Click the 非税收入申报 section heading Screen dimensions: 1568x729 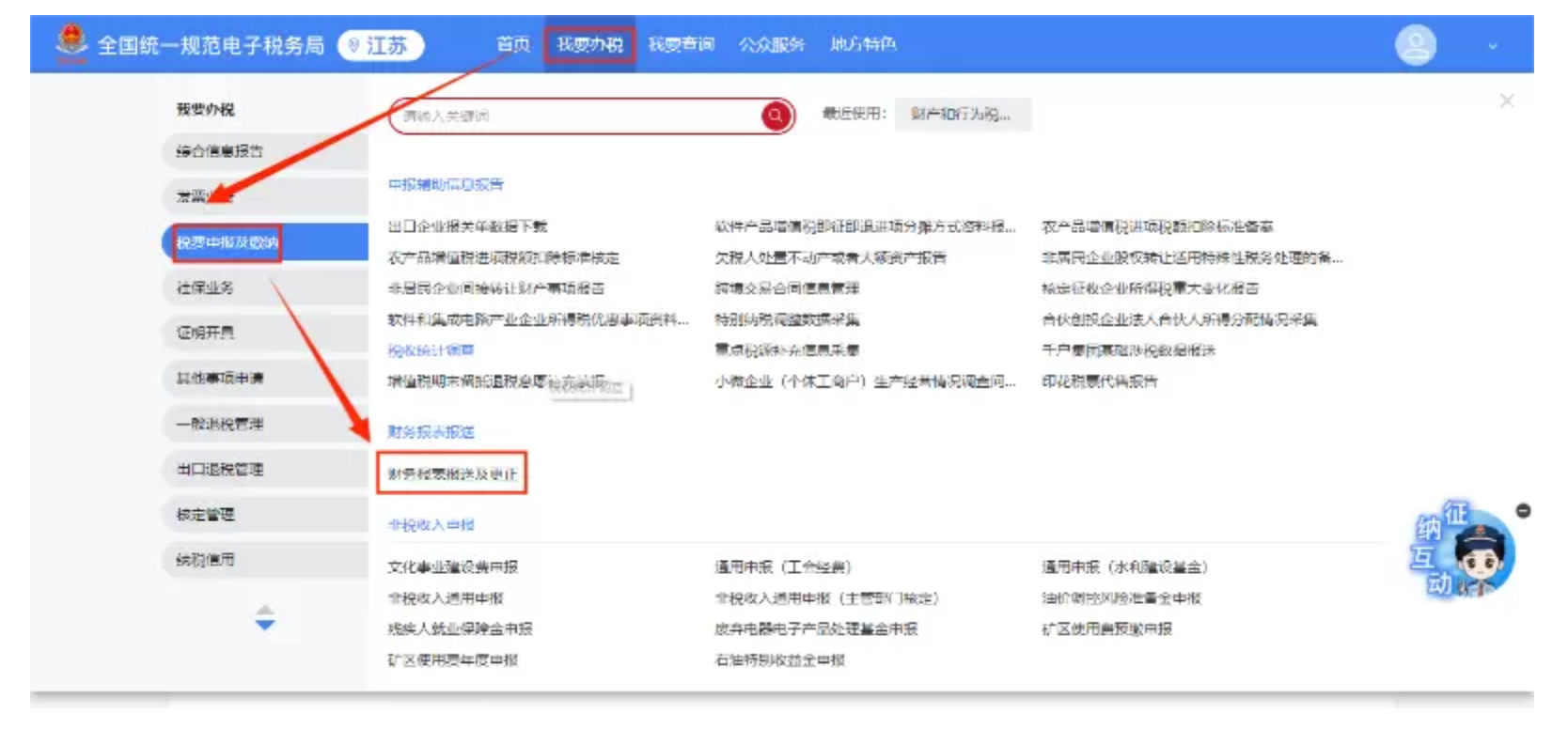[431, 525]
